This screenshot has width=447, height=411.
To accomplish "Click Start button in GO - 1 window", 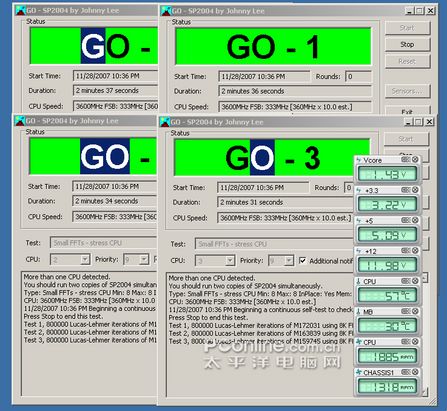I will coord(407,28).
